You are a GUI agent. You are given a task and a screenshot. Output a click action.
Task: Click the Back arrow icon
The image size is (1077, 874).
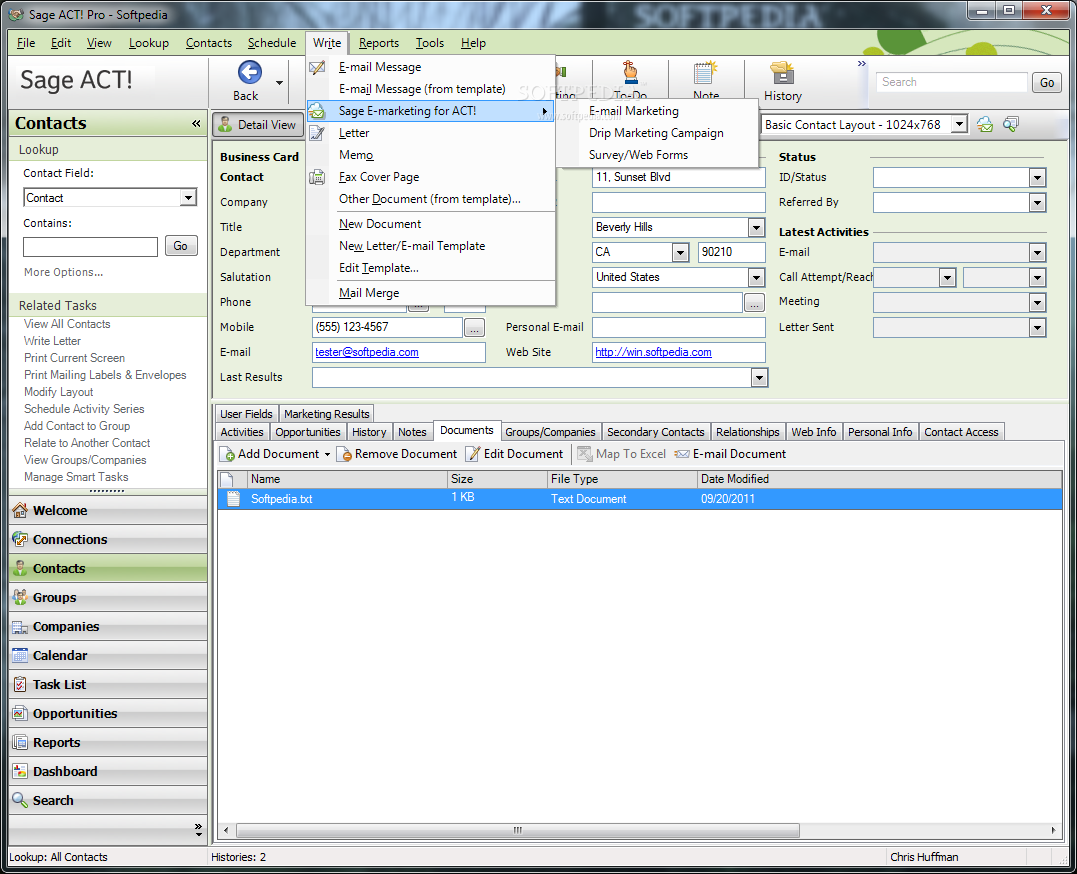[249, 72]
